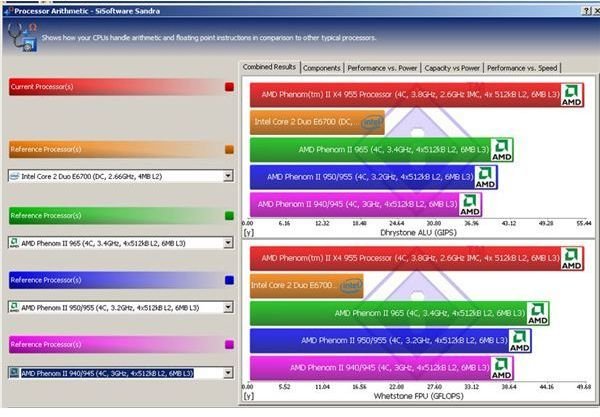Click the red Current Processor(s) header bar

click(x=116, y=87)
